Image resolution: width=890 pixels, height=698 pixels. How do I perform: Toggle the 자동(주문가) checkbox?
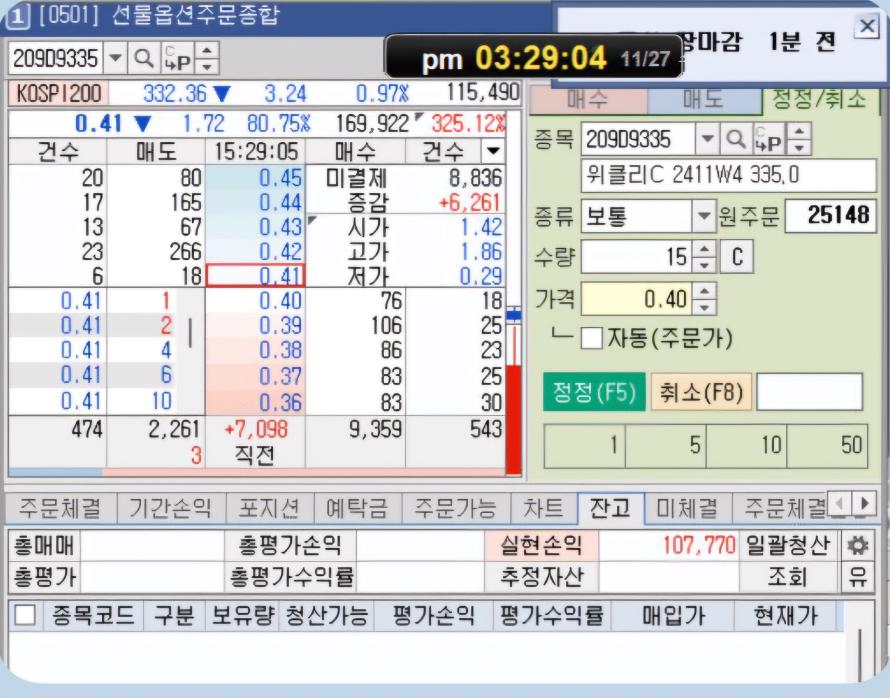coord(591,338)
